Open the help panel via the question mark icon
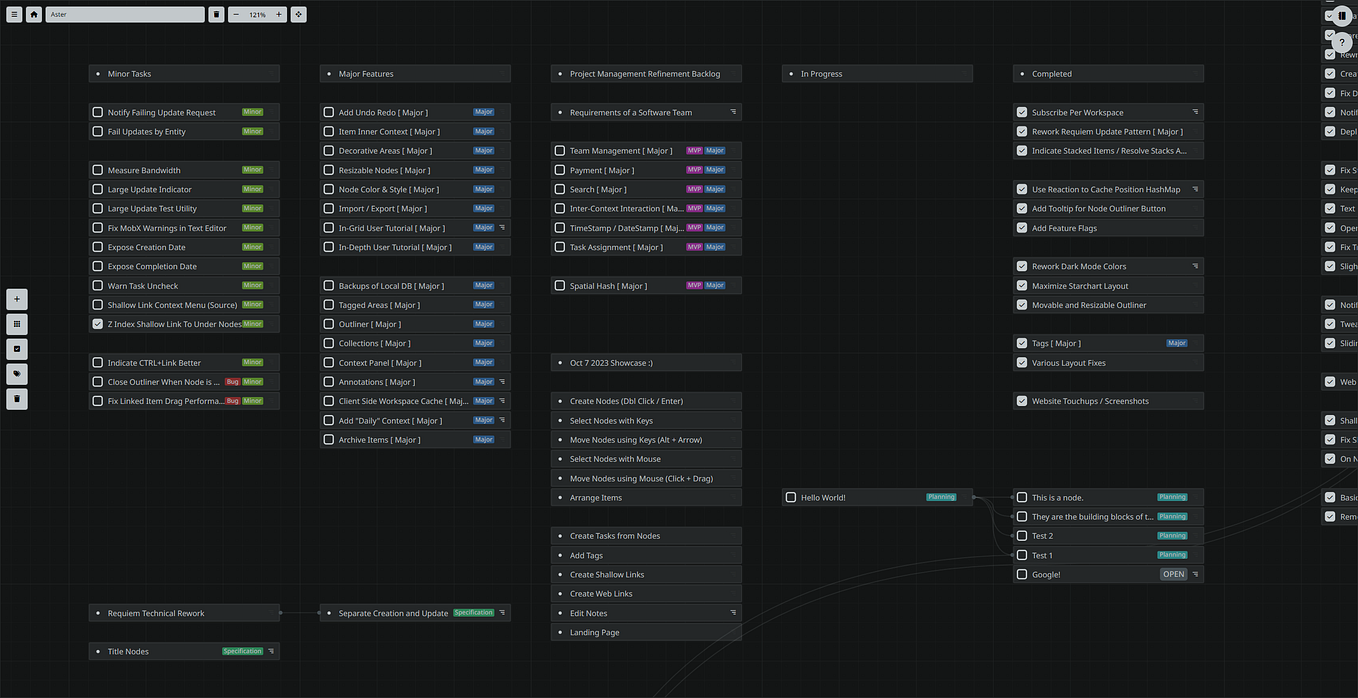The width and height of the screenshot is (1358, 698). (x=1342, y=42)
